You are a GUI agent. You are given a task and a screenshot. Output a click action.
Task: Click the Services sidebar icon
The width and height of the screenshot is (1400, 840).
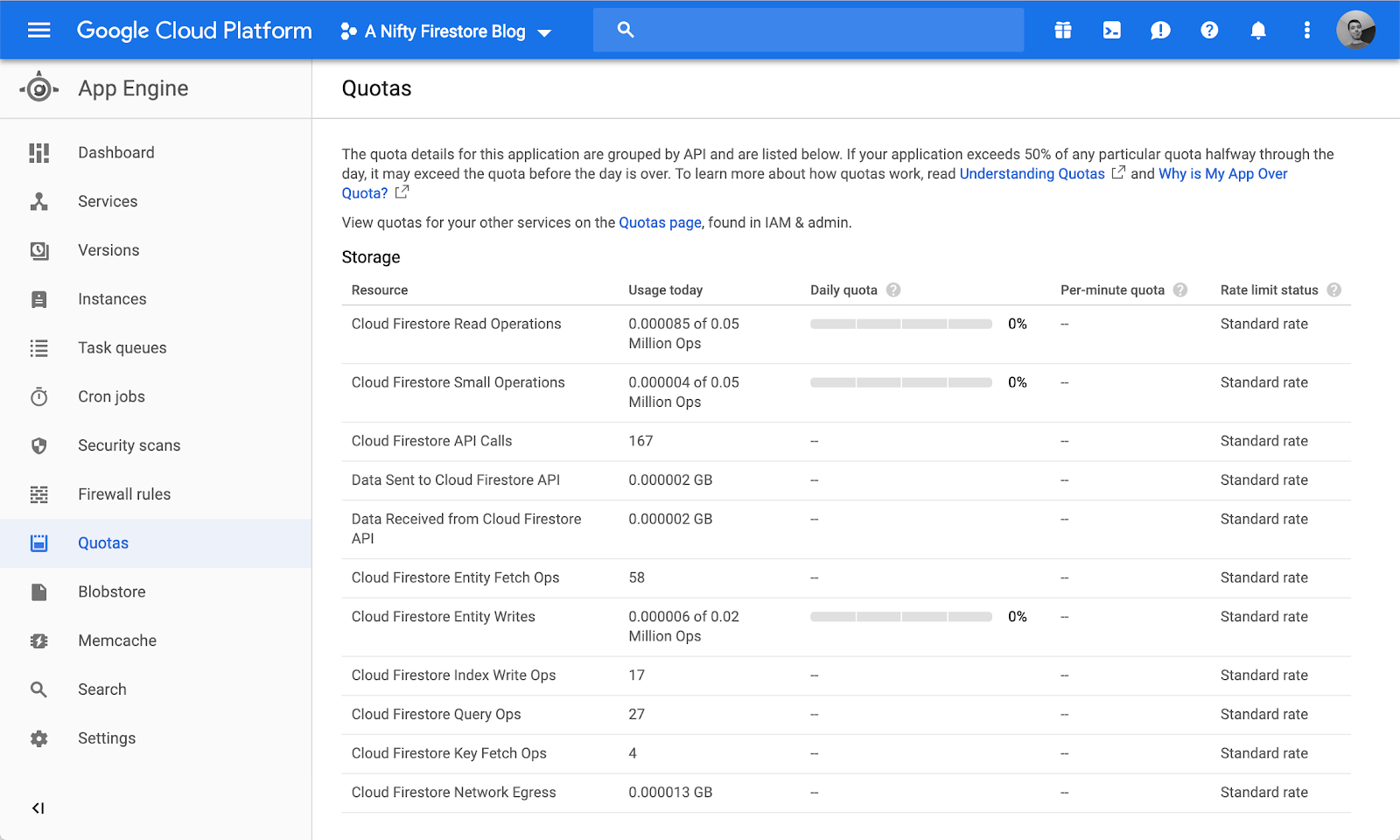(x=38, y=202)
